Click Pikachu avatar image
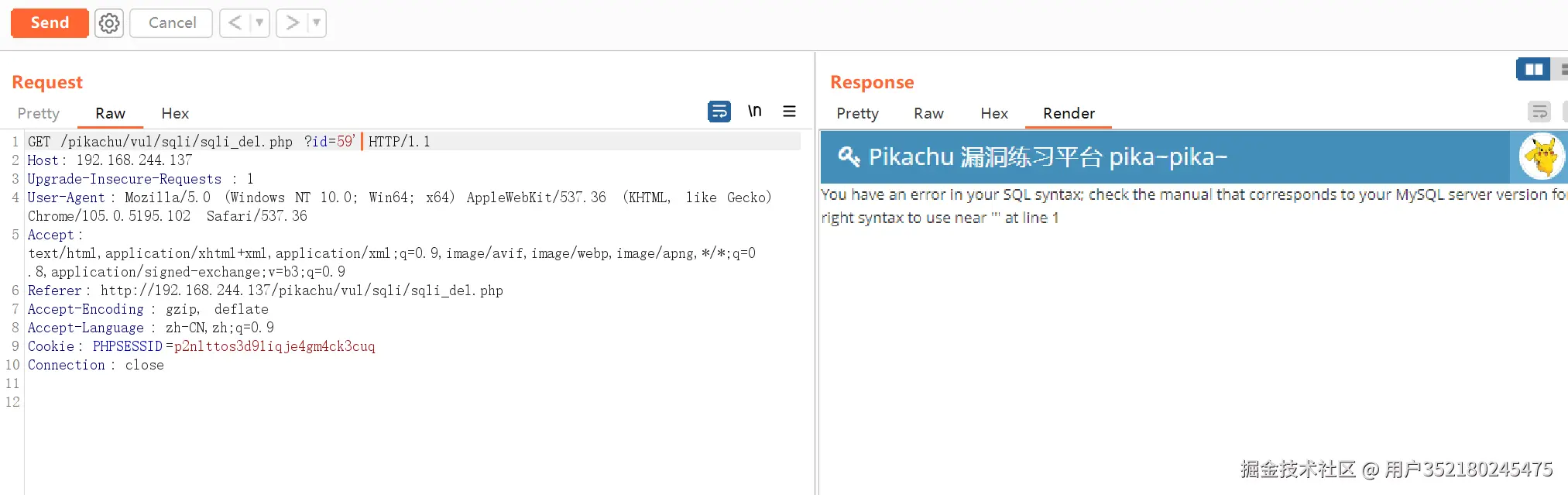This screenshot has width=1568, height=495. pyautogui.click(x=1542, y=156)
